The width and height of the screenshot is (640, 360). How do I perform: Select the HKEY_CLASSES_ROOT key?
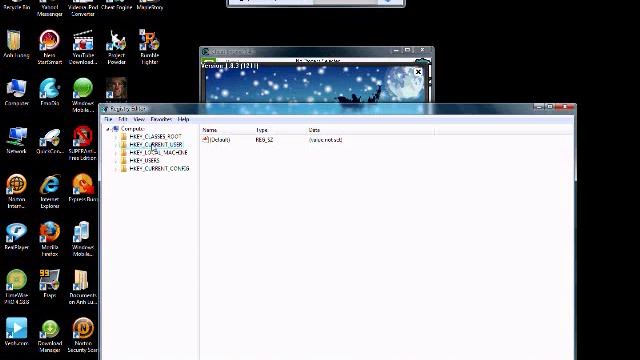(x=155, y=137)
